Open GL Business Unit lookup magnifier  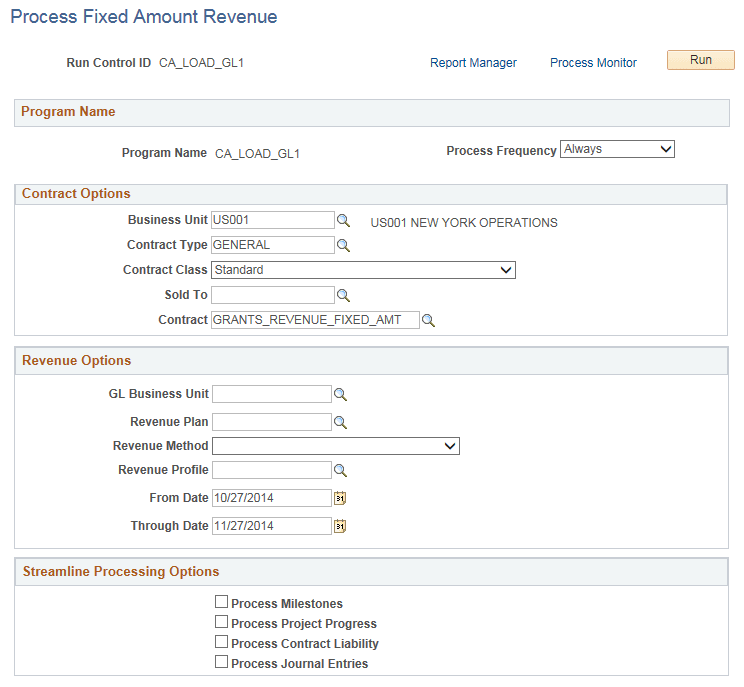[x=340, y=394]
